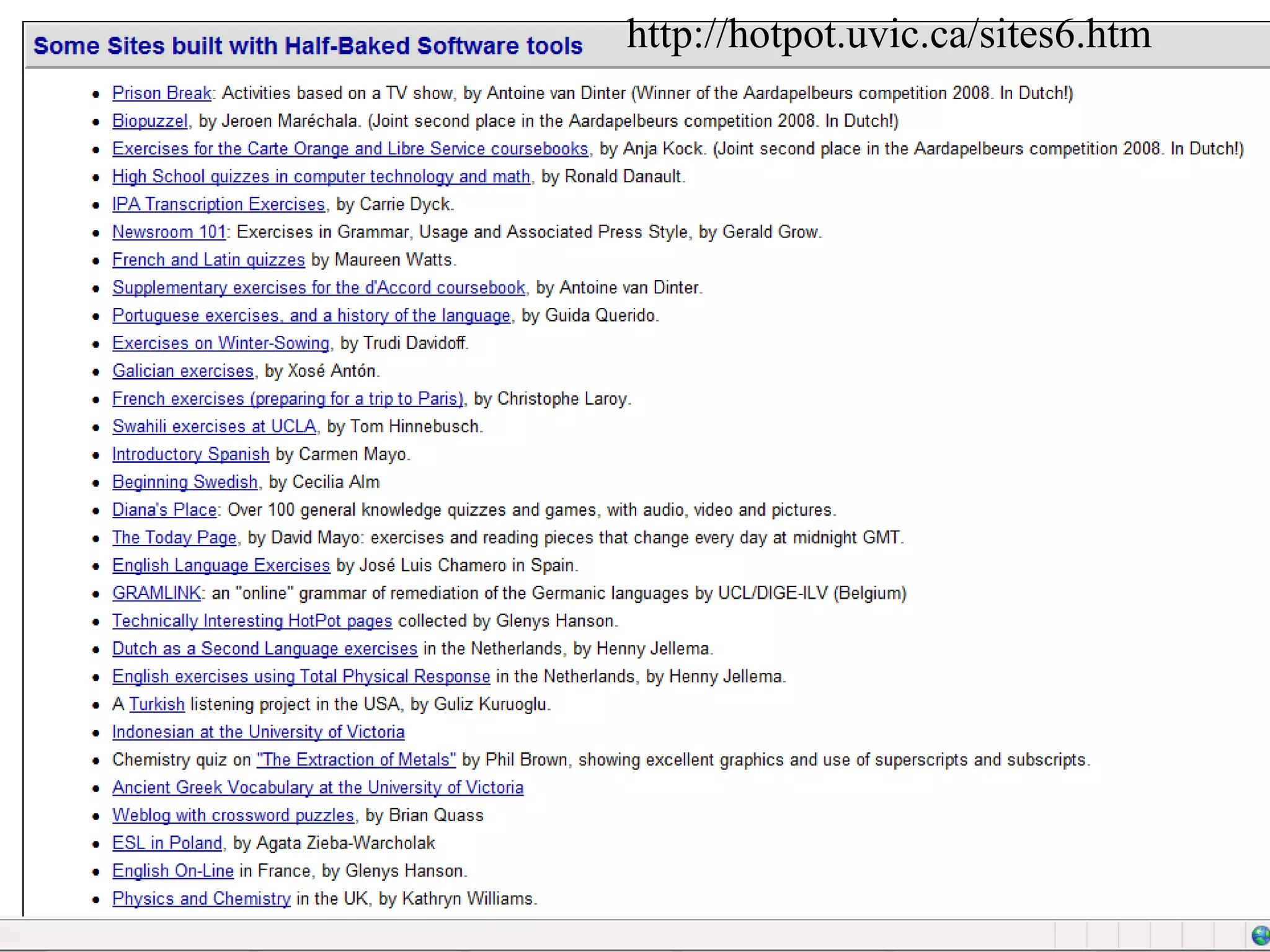Click the Turkish listening project link
This screenshot has width=1270, height=952.
click(157, 704)
